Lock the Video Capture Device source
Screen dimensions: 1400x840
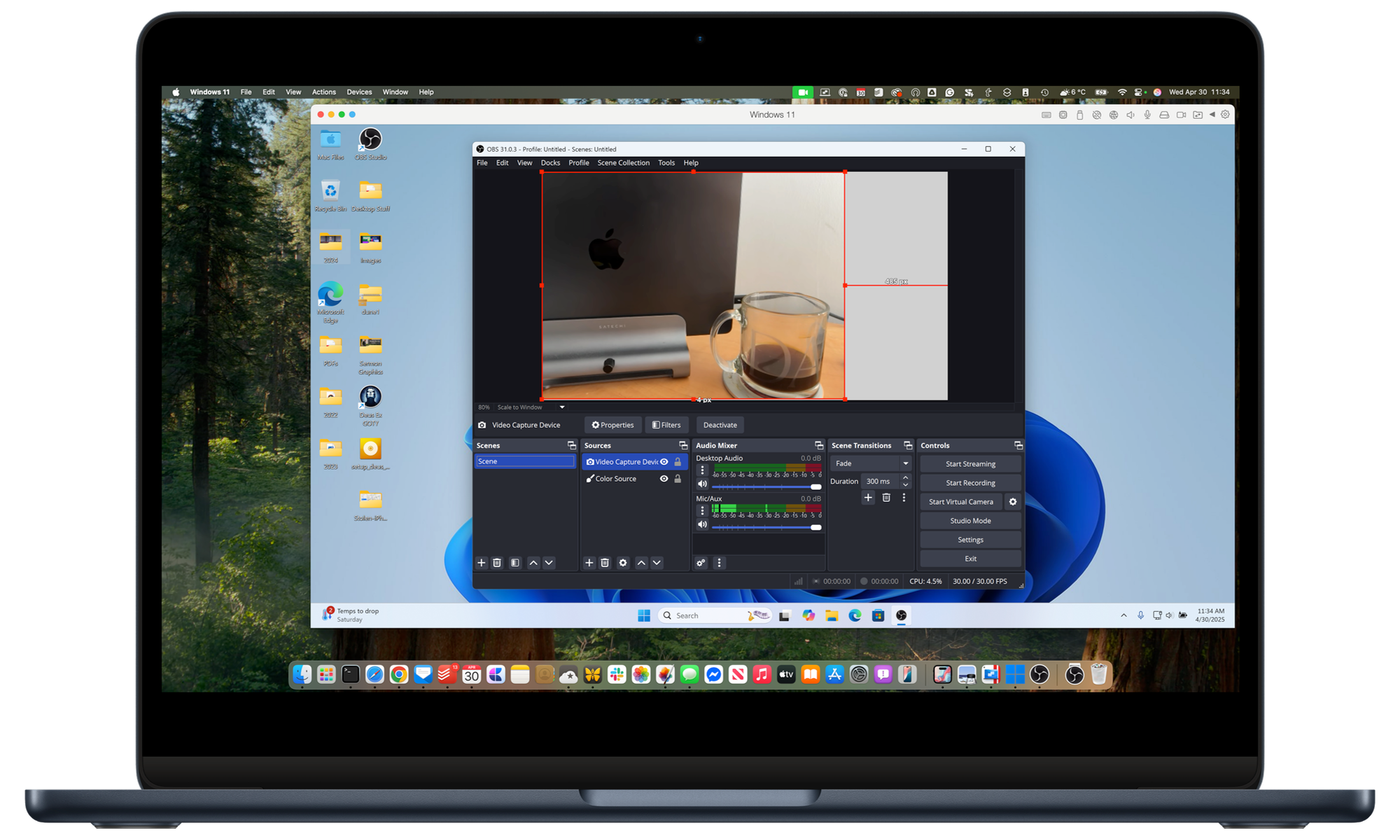pos(678,462)
